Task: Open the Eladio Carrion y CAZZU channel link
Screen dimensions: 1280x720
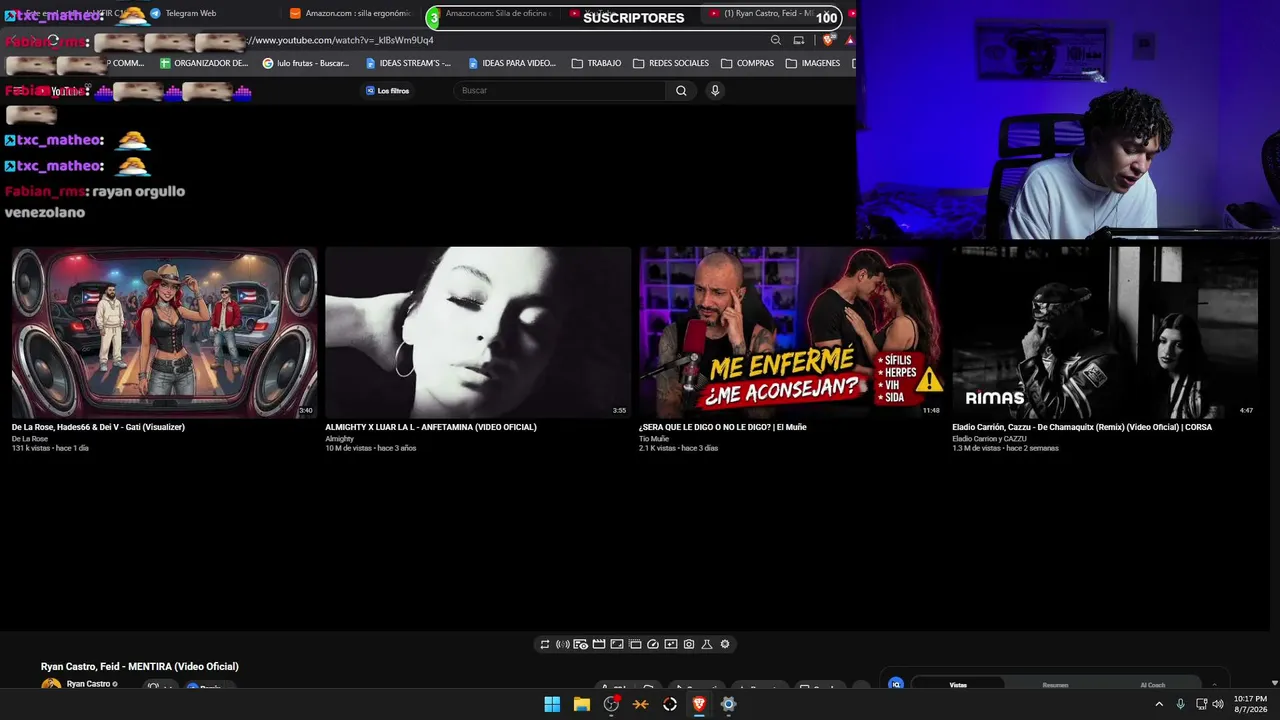Action: pyautogui.click(x=989, y=439)
